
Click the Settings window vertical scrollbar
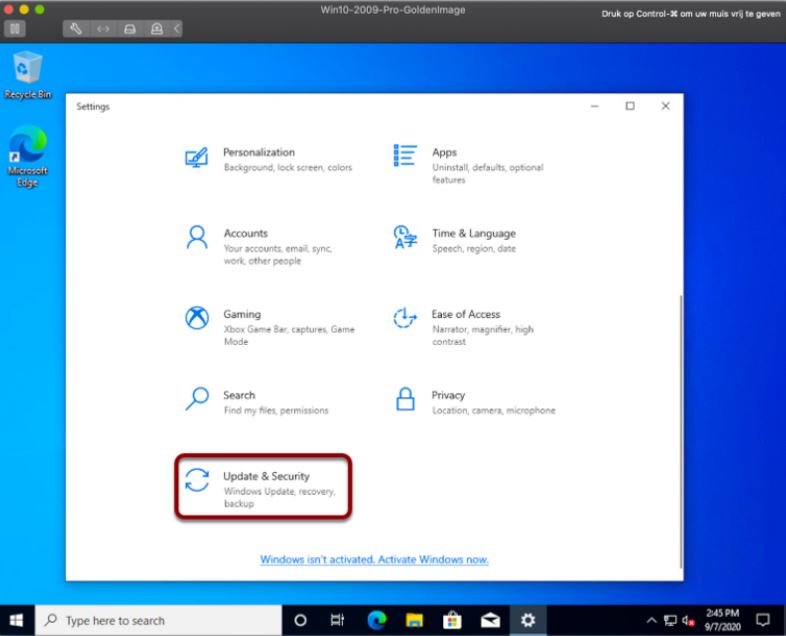point(681,431)
